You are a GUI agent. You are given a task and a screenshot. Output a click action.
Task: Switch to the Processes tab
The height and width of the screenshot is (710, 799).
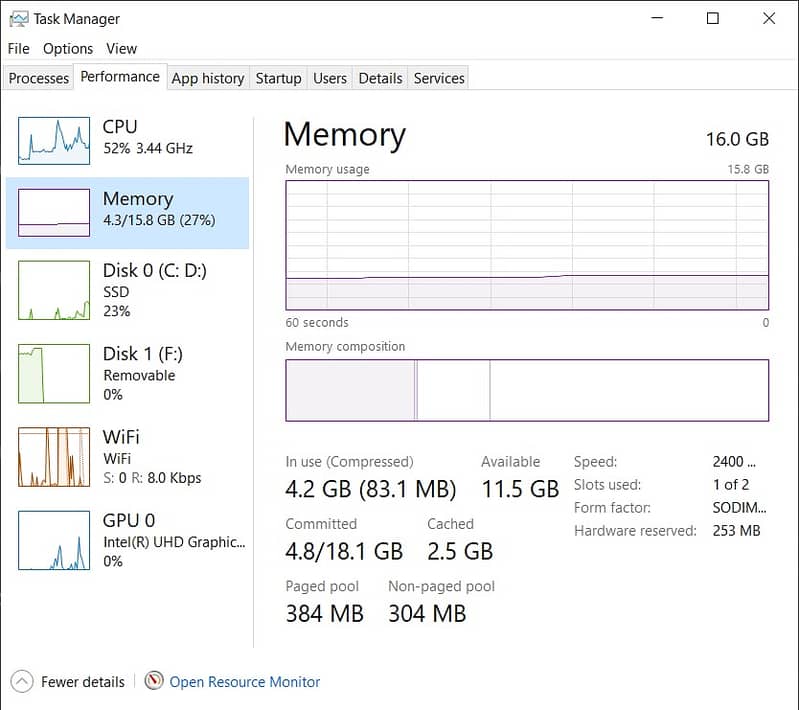[39, 78]
